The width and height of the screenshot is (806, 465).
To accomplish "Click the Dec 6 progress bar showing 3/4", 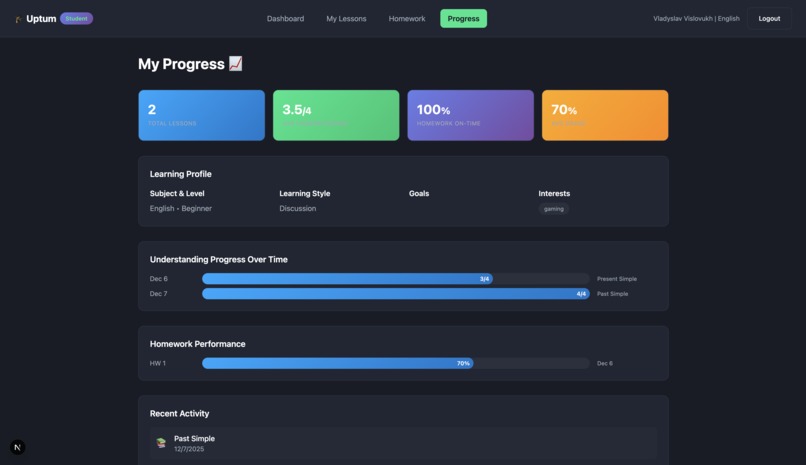I will pyautogui.click(x=347, y=278).
